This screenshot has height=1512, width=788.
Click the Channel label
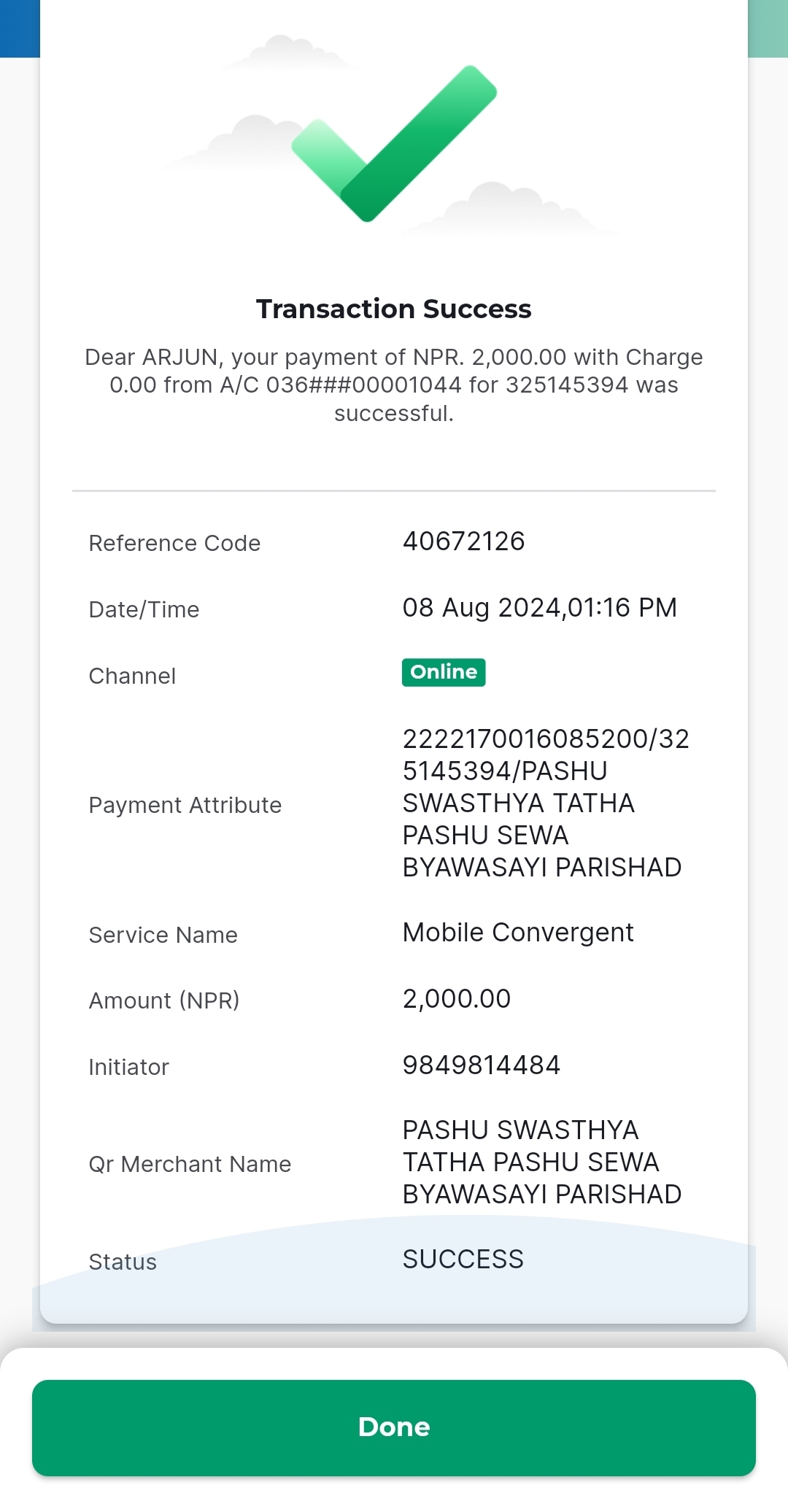132,676
